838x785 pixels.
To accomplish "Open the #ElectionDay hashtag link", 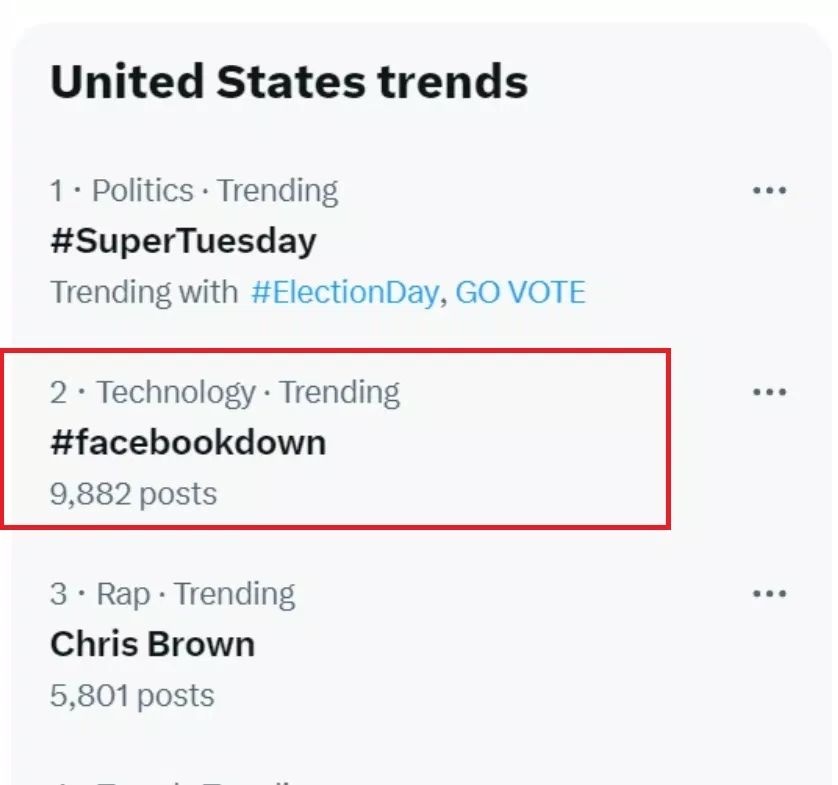I will pyautogui.click(x=344, y=292).
